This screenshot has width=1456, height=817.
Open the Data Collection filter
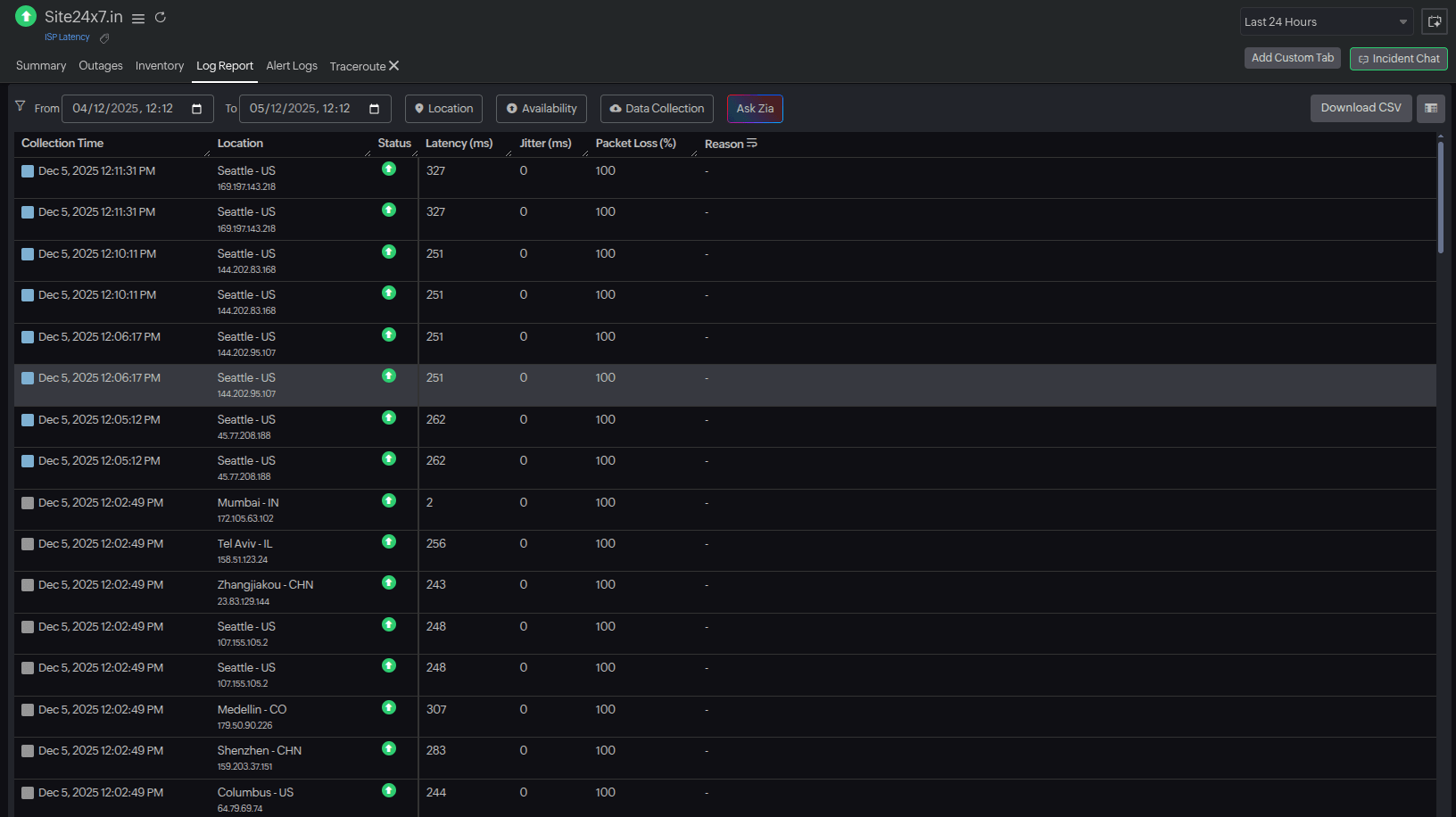[657, 108]
